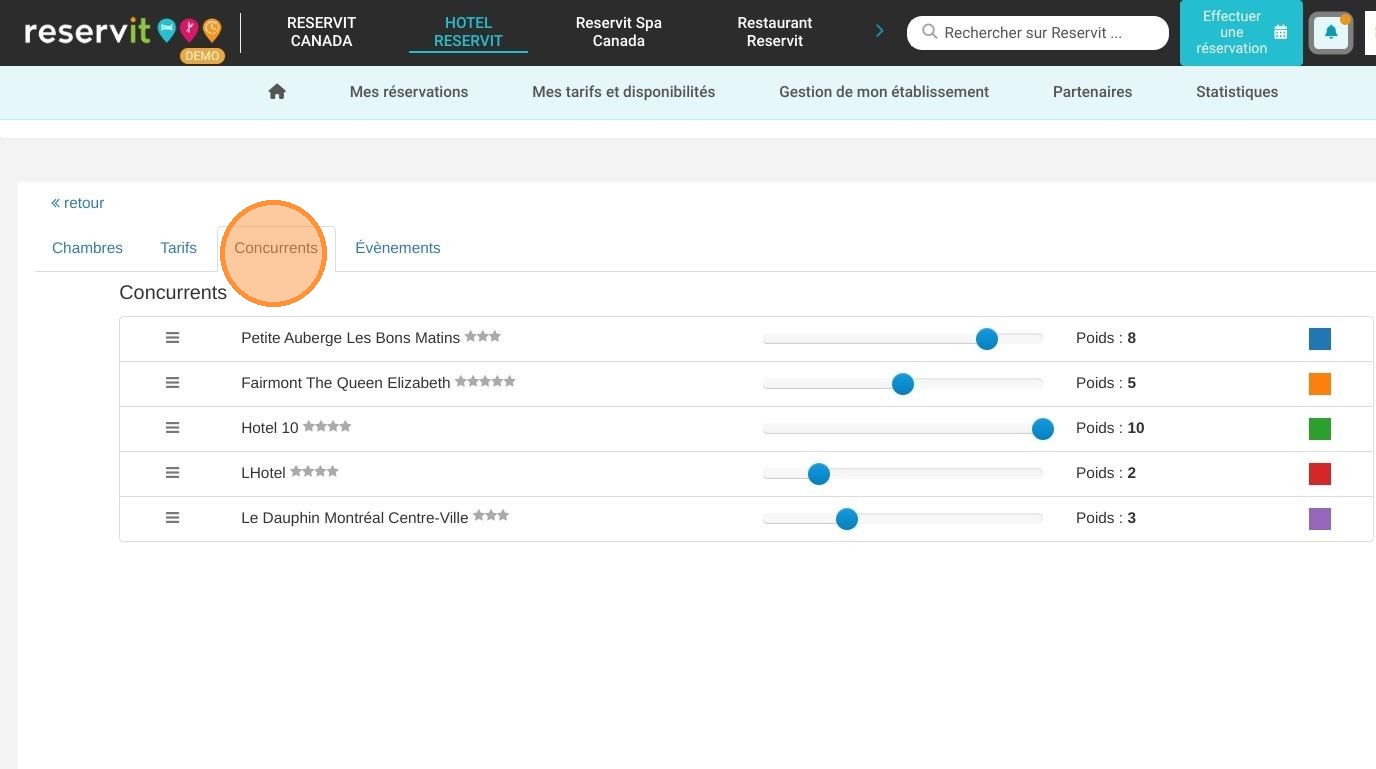Image resolution: width=1376 pixels, height=769 pixels.
Task: Click Effectuer une réservation button
Action: coord(1241,32)
